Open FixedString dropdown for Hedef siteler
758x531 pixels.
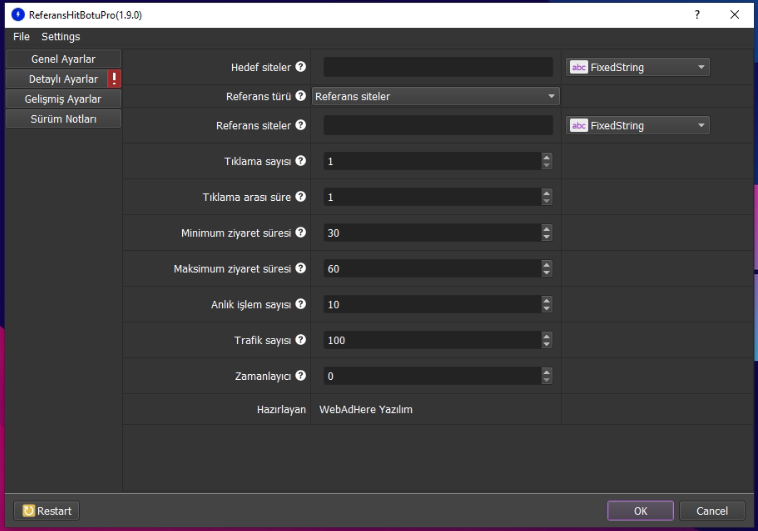click(x=638, y=68)
